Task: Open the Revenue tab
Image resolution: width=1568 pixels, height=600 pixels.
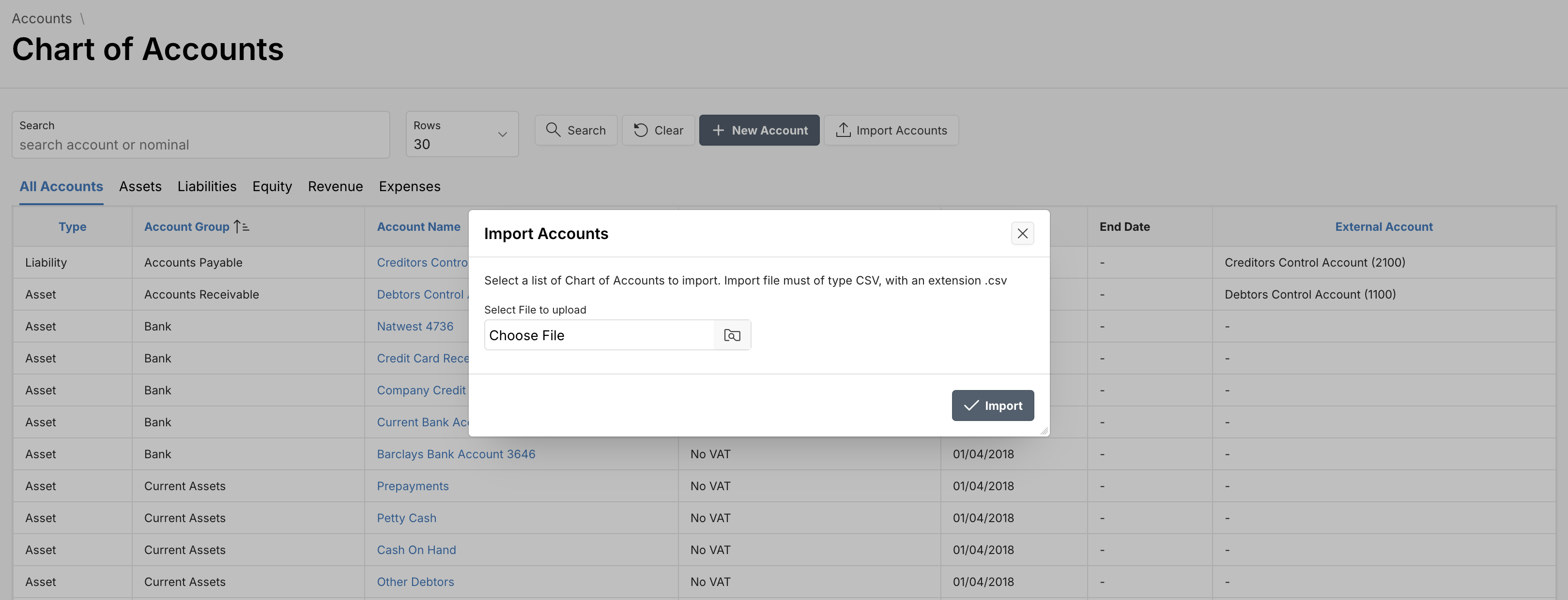Action: pos(336,187)
